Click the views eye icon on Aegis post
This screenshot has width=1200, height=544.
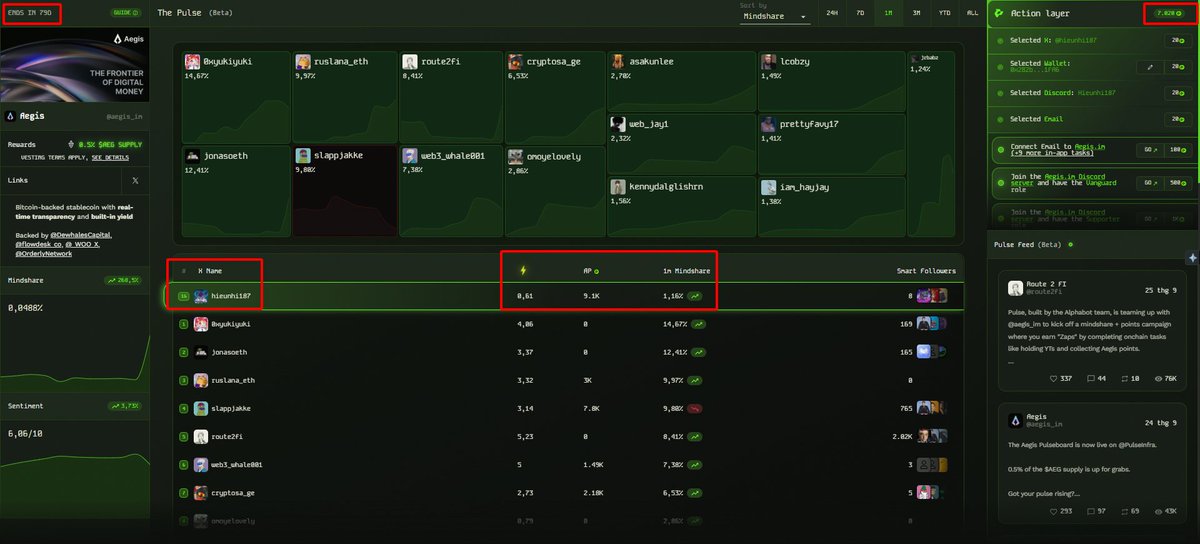coord(1160,511)
